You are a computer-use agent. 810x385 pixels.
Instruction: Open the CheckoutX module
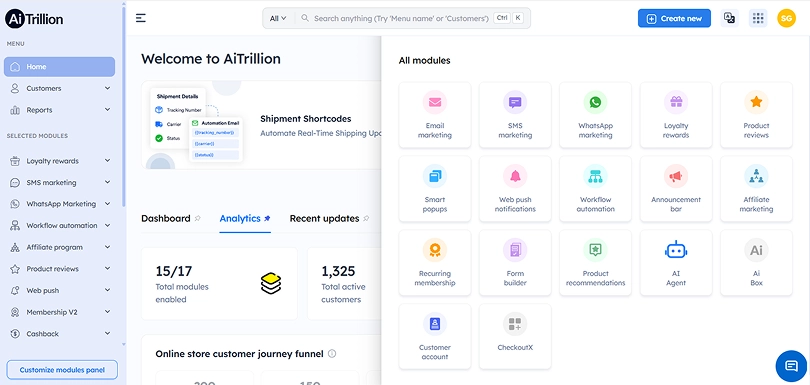515,336
